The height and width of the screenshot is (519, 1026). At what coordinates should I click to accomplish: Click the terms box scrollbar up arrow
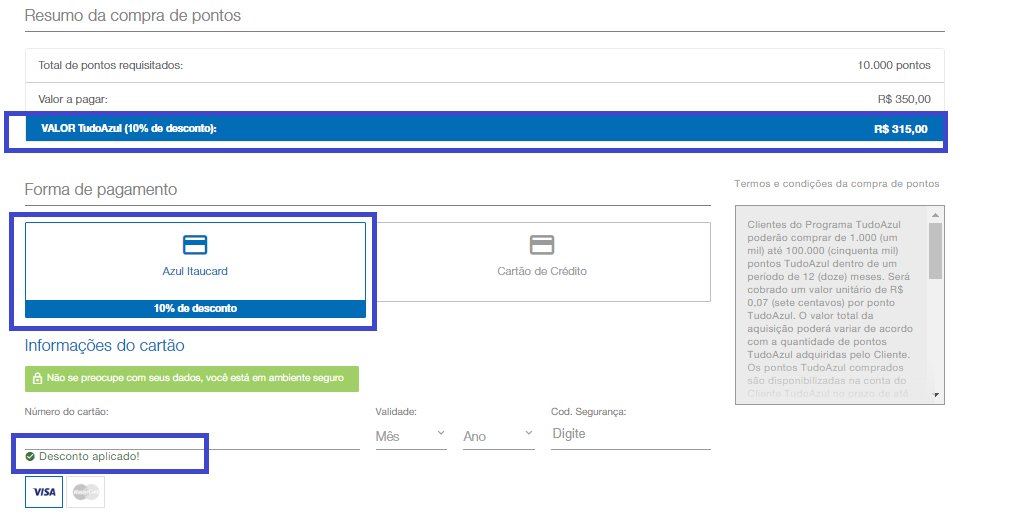[x=935, y=215]
